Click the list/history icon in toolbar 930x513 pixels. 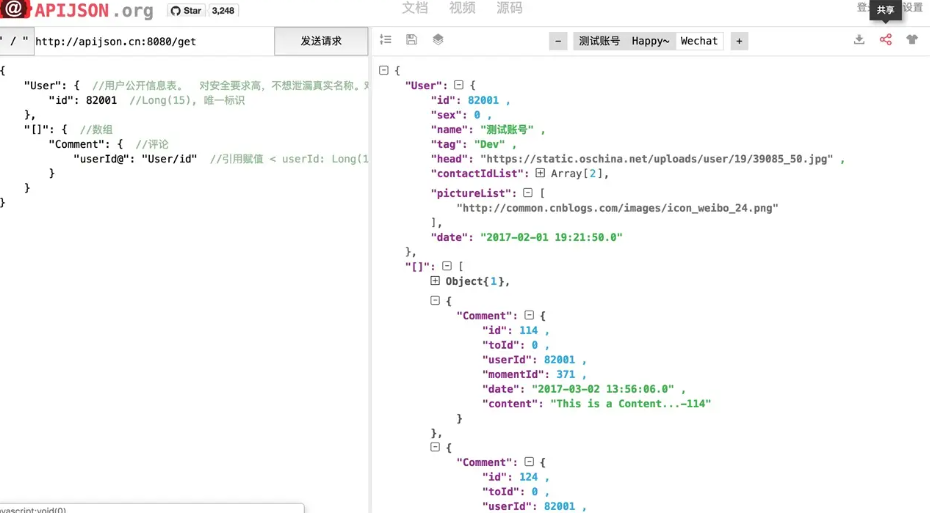click(386, 40)
